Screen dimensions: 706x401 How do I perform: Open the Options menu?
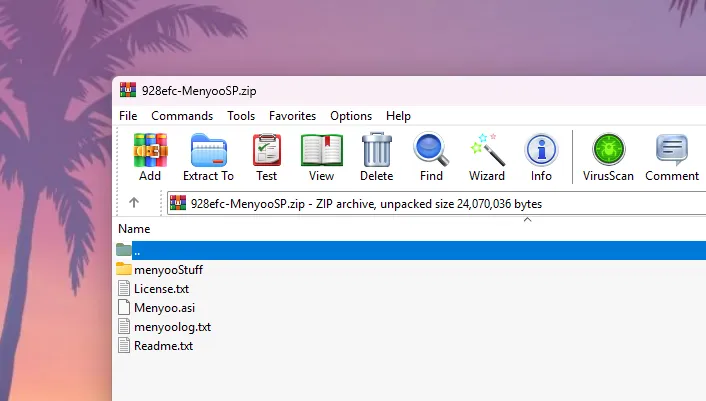click(x=351, y=116)
